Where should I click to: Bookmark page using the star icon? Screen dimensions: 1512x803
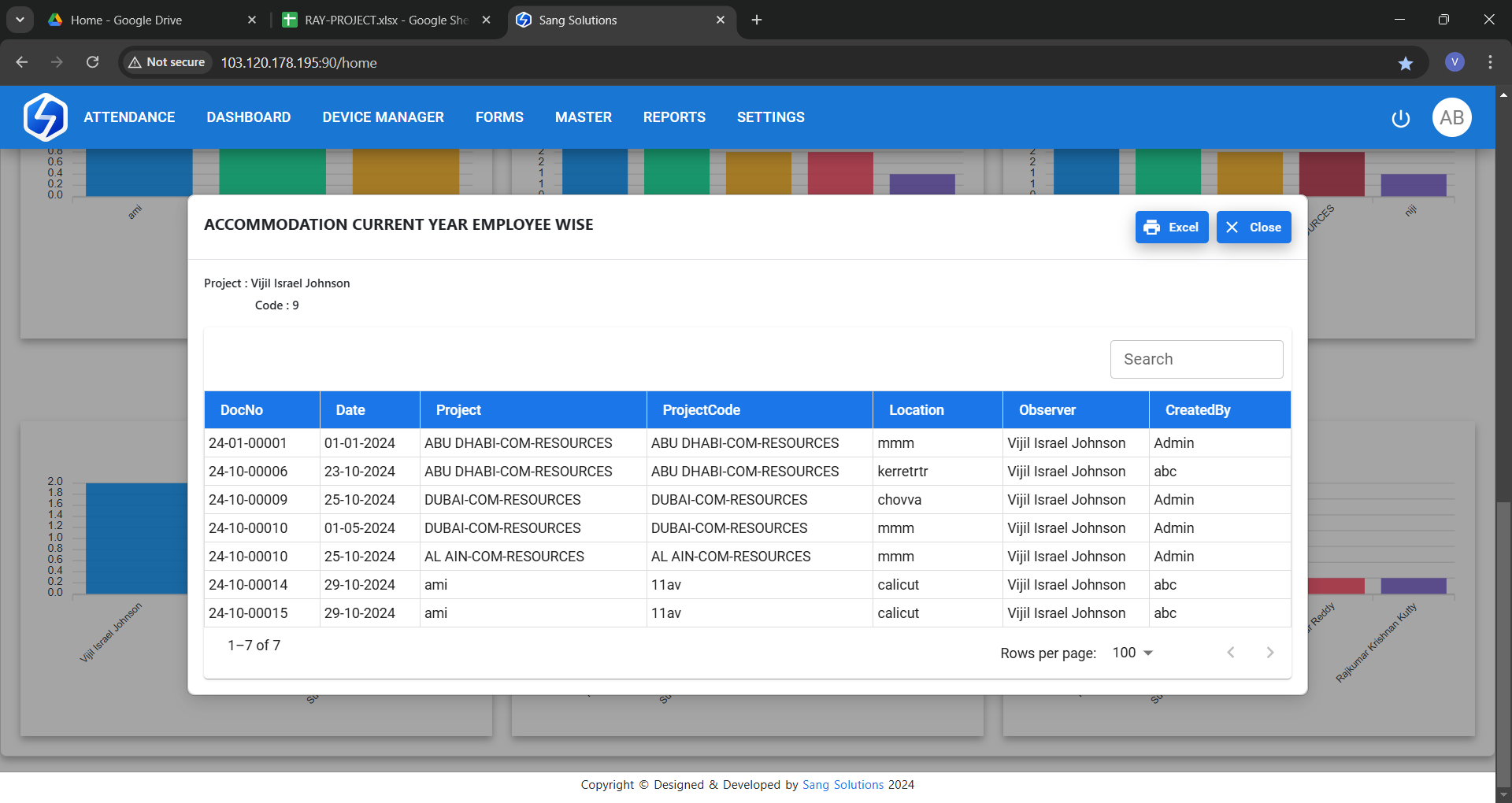1406,63
